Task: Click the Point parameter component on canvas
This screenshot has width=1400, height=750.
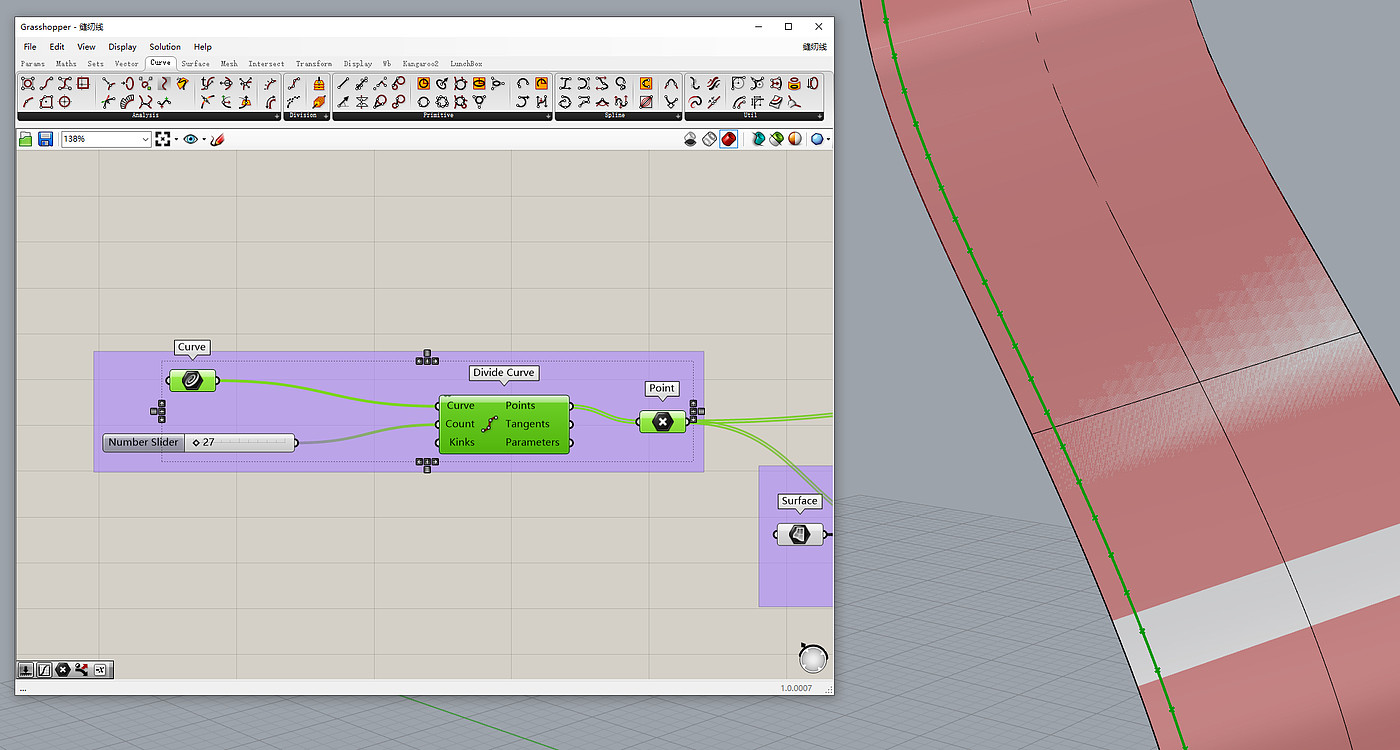Action: click(x=662, y=422)
